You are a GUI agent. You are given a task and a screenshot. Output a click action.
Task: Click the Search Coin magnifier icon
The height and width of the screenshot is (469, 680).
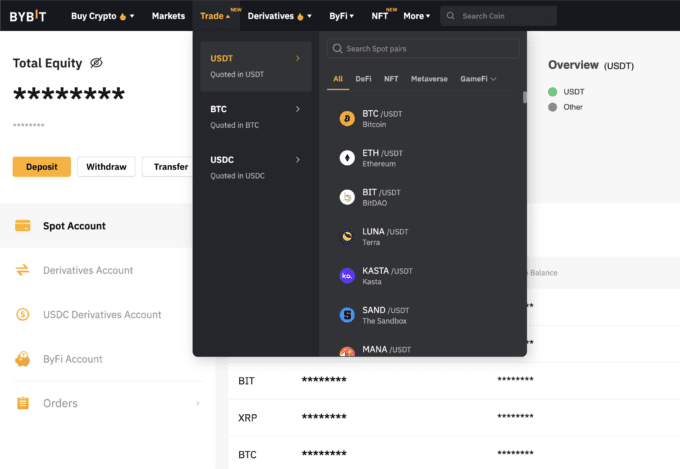(451, 16)
